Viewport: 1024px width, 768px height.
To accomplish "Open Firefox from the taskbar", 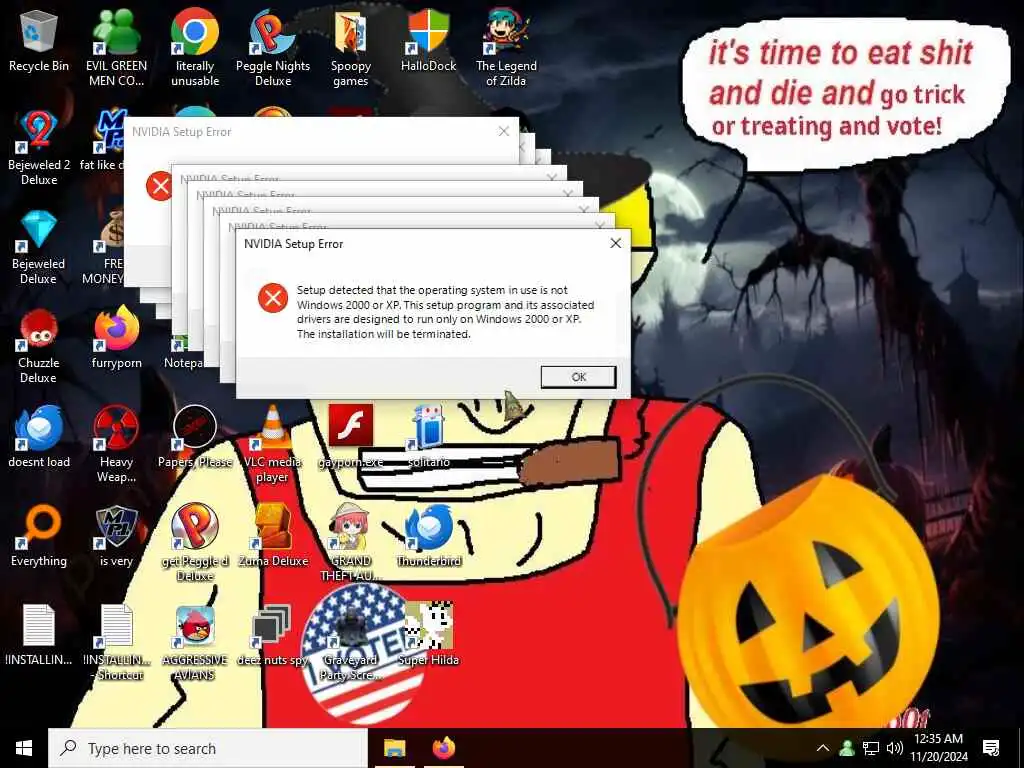I will click(x=444, y=748).
